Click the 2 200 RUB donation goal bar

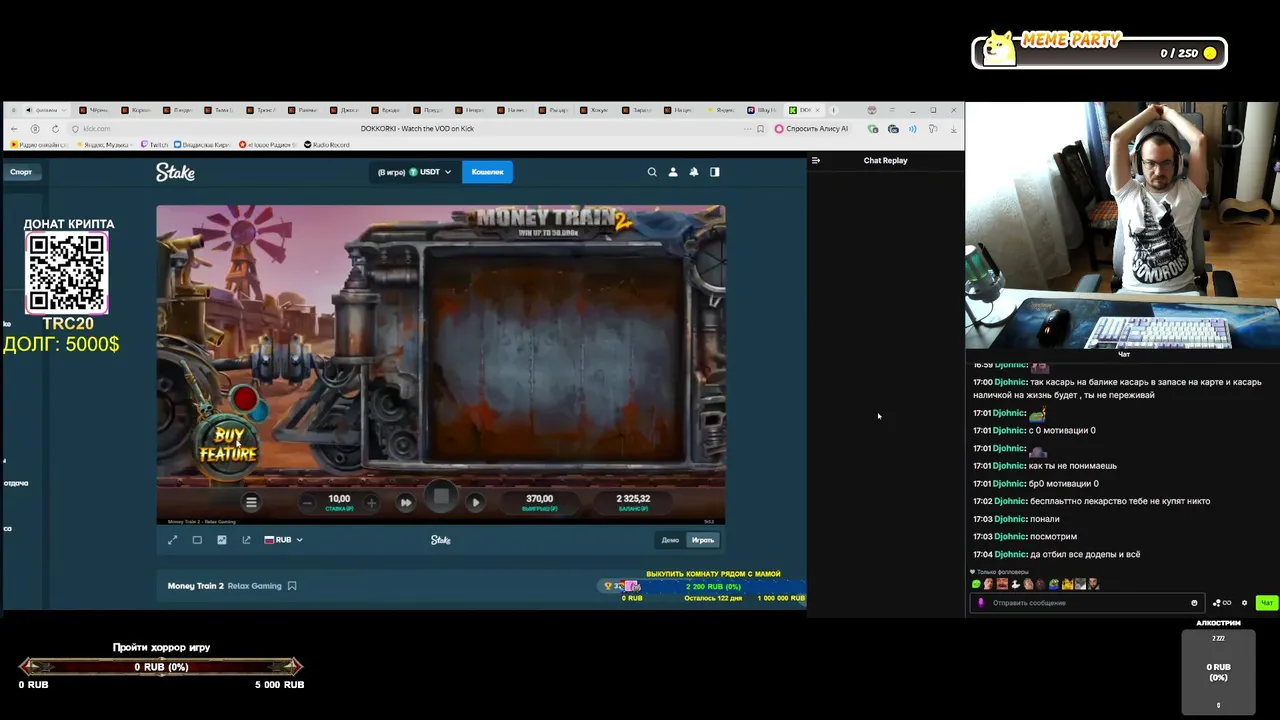tap(713, 586)
